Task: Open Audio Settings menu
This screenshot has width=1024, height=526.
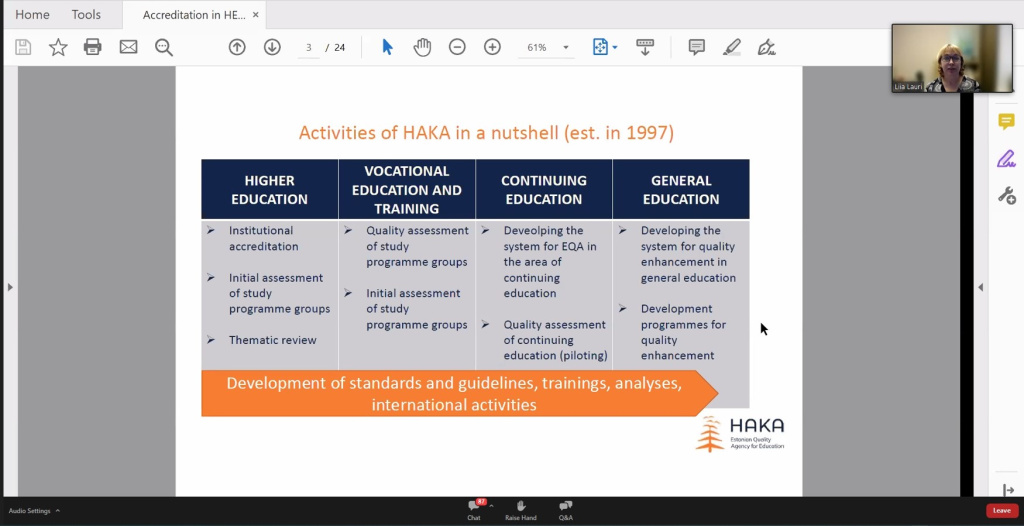Action: (x=35, y=511)
